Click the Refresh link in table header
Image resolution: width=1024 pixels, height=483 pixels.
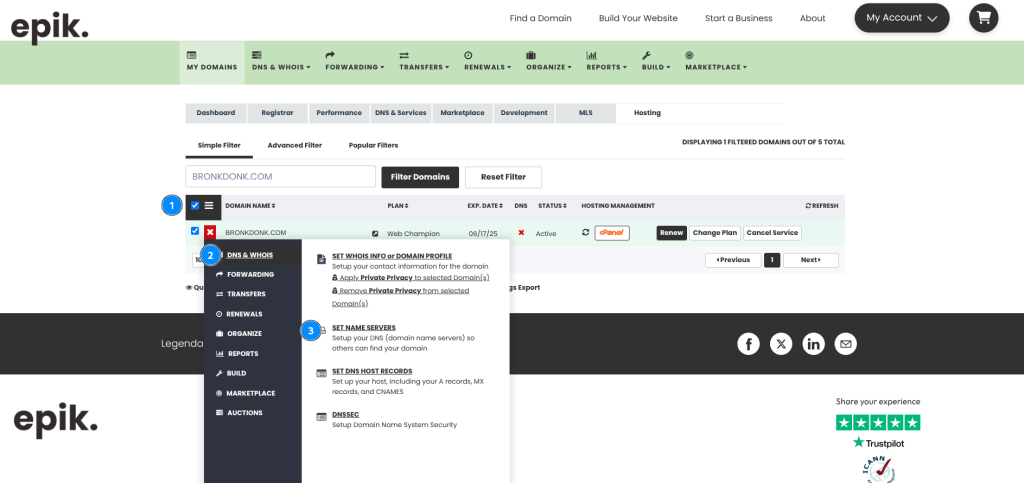(x=822, y=206)
